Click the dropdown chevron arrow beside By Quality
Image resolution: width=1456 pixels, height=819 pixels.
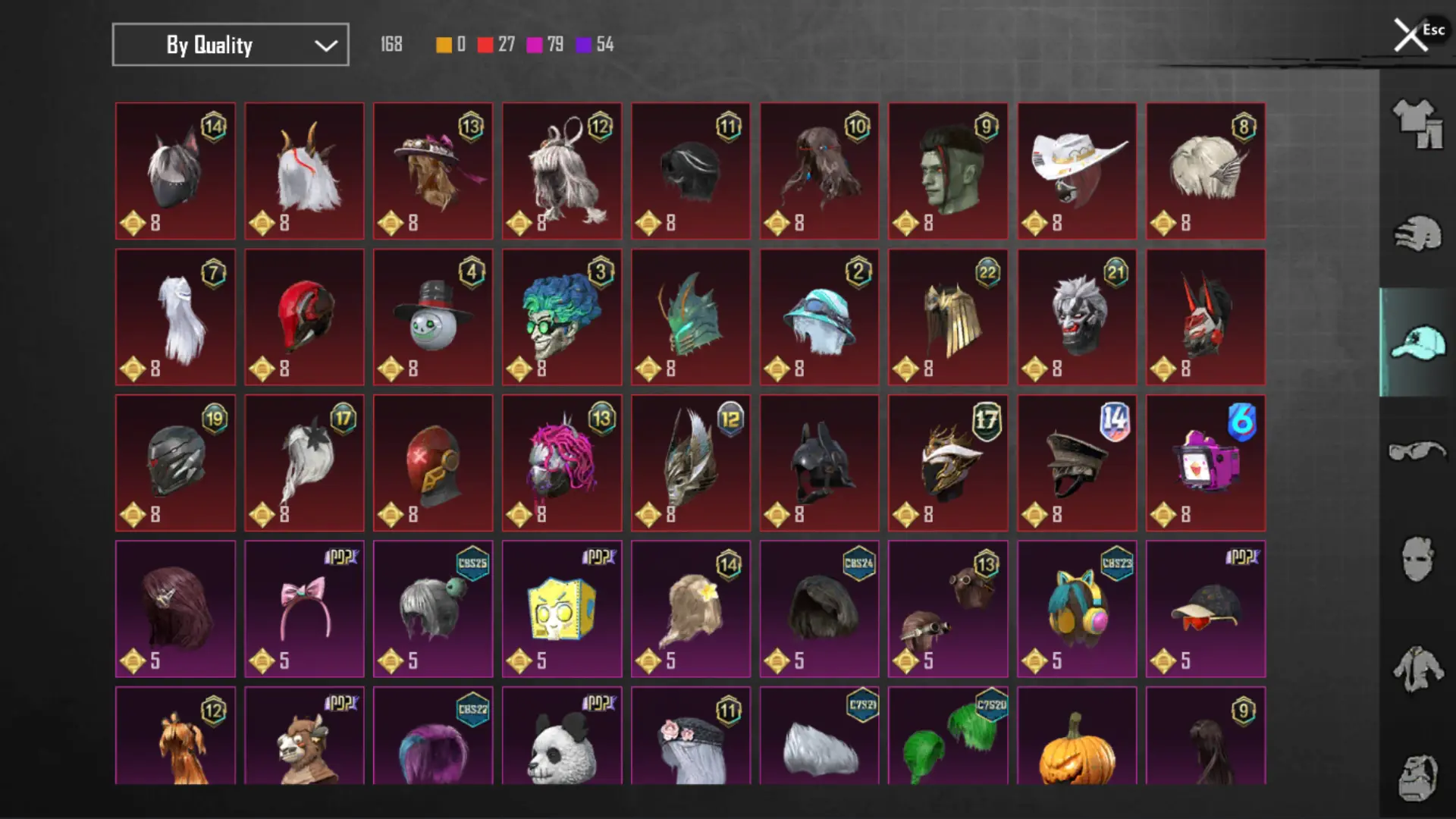326,45
